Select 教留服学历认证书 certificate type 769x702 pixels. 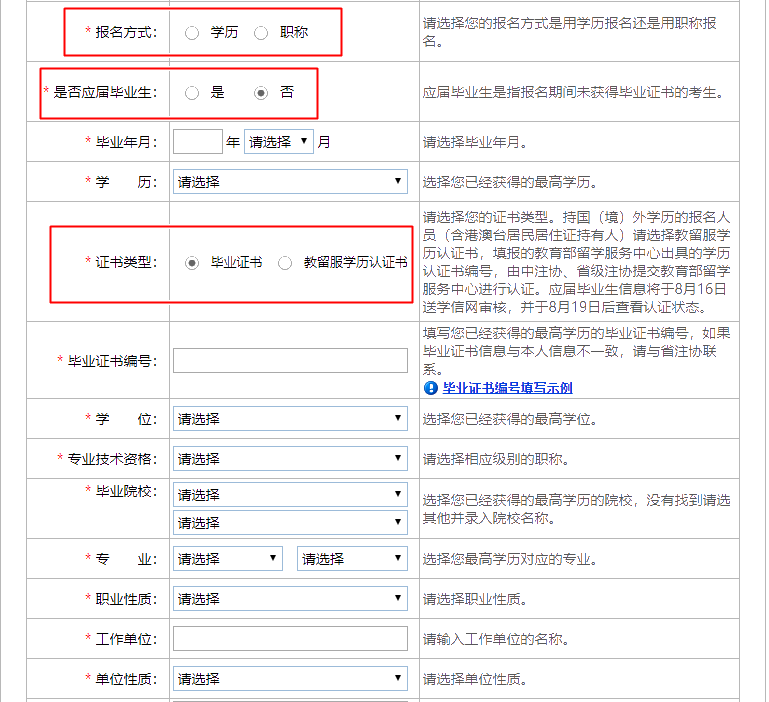[285, 263]
